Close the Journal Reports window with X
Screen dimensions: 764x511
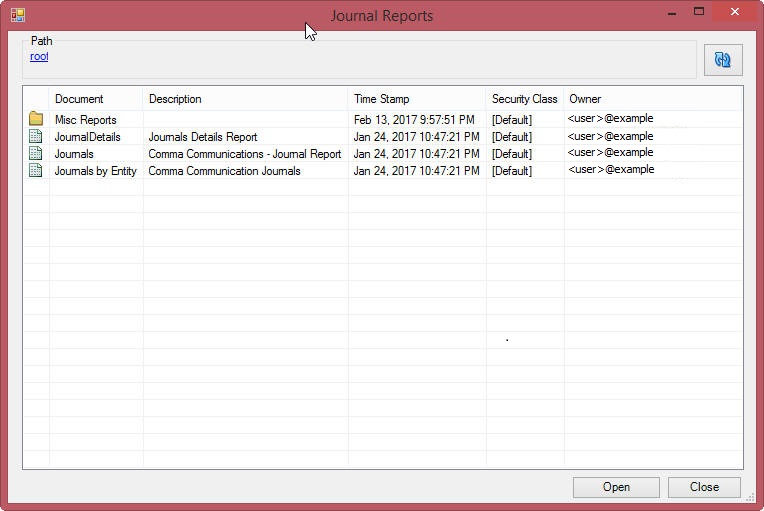click(735, 12)
